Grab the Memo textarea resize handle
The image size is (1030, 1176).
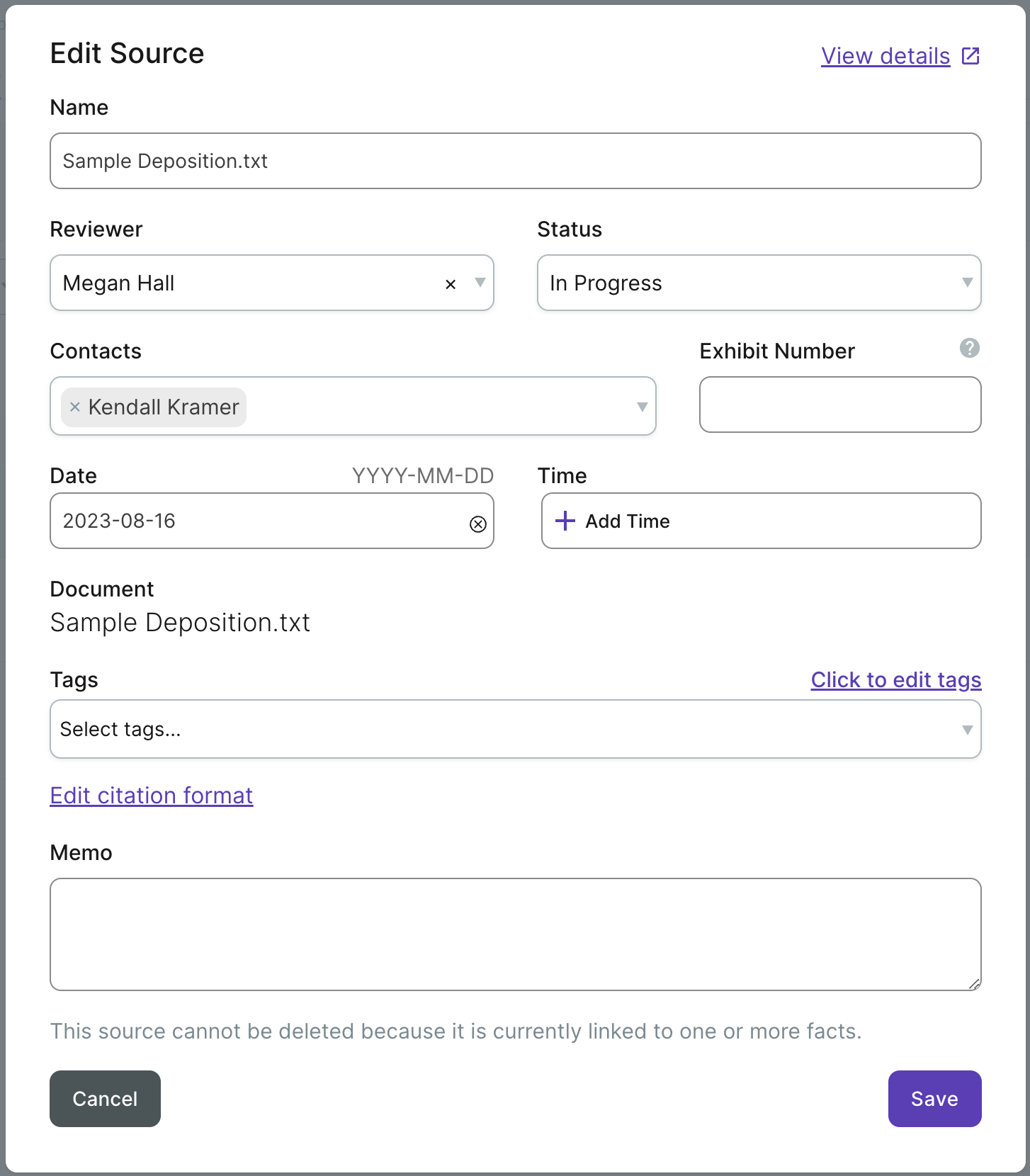(x=974, y=983)
